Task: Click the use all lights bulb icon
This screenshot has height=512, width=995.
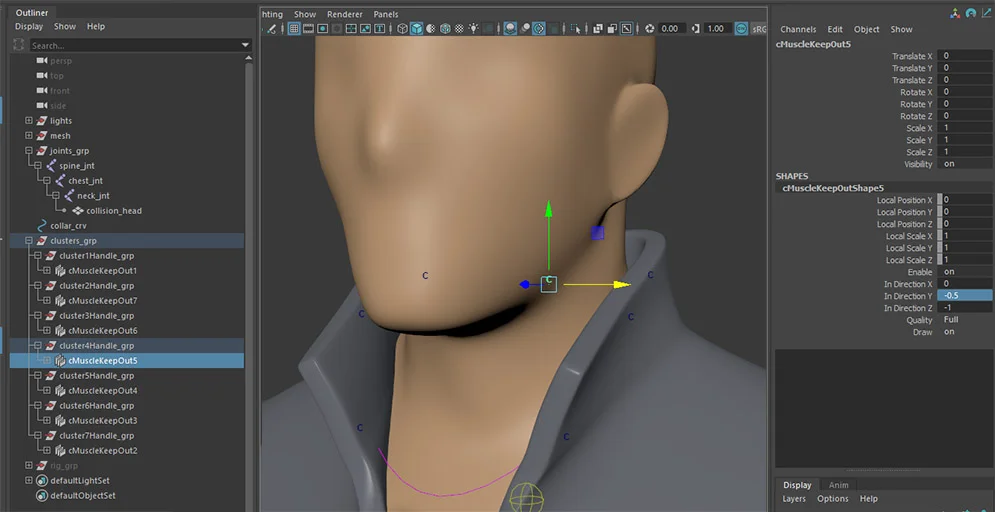Action: pyautogui.click(x=473, y=29)
